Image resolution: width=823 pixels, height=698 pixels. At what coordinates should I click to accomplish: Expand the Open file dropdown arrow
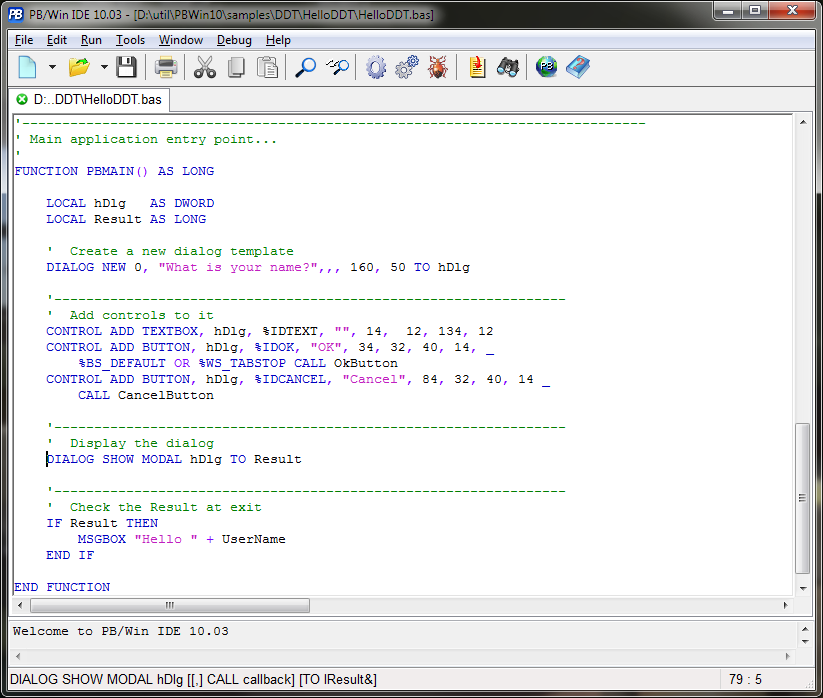click(x=104, y=67)
